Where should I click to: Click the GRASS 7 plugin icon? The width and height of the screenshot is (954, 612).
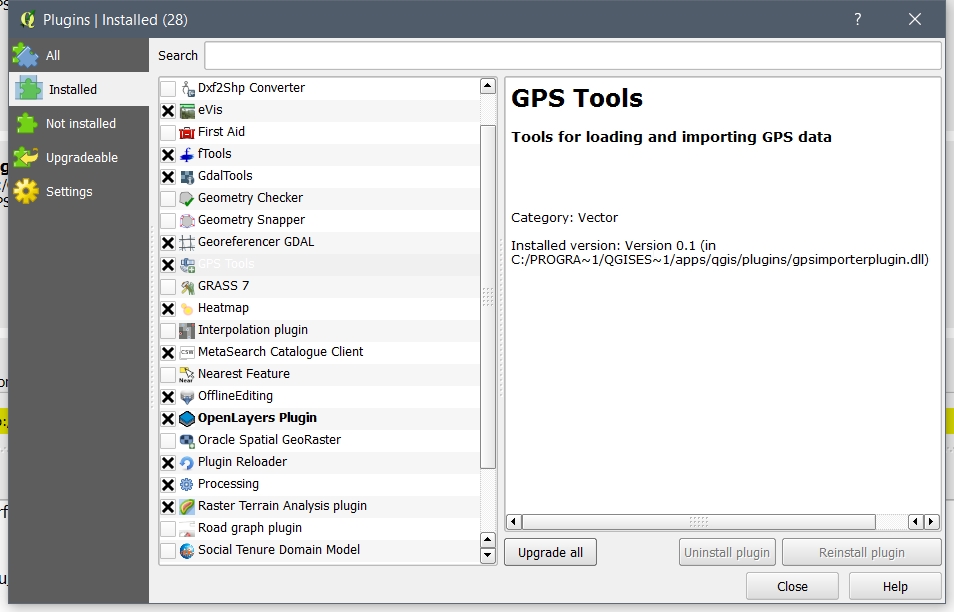(187, 287)
